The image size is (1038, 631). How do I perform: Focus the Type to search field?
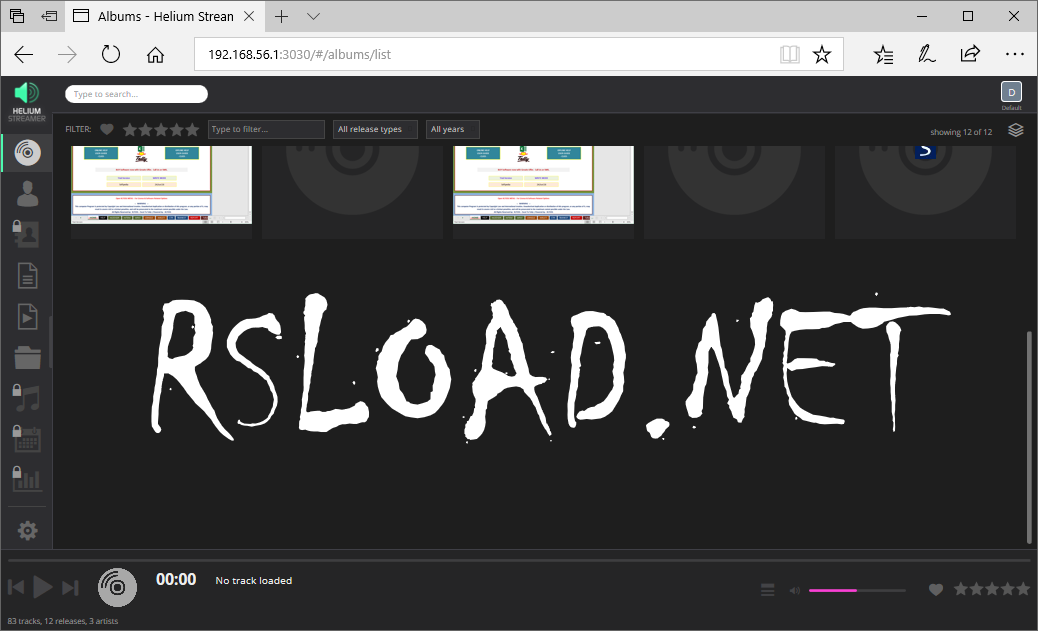136,94
